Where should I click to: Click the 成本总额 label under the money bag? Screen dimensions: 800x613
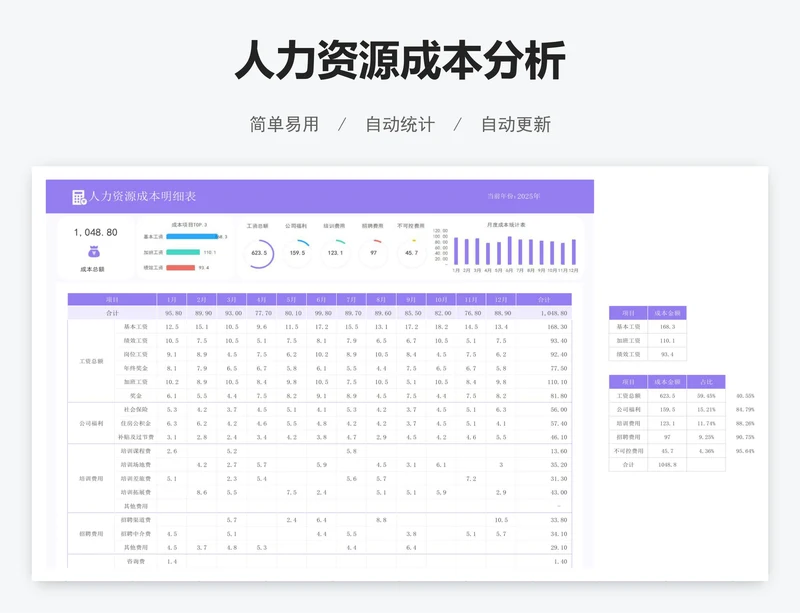tap(92, 269)
